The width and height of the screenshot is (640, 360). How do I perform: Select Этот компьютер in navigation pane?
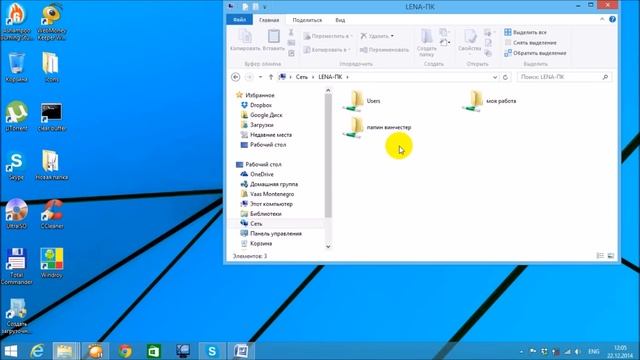[267, 204]
